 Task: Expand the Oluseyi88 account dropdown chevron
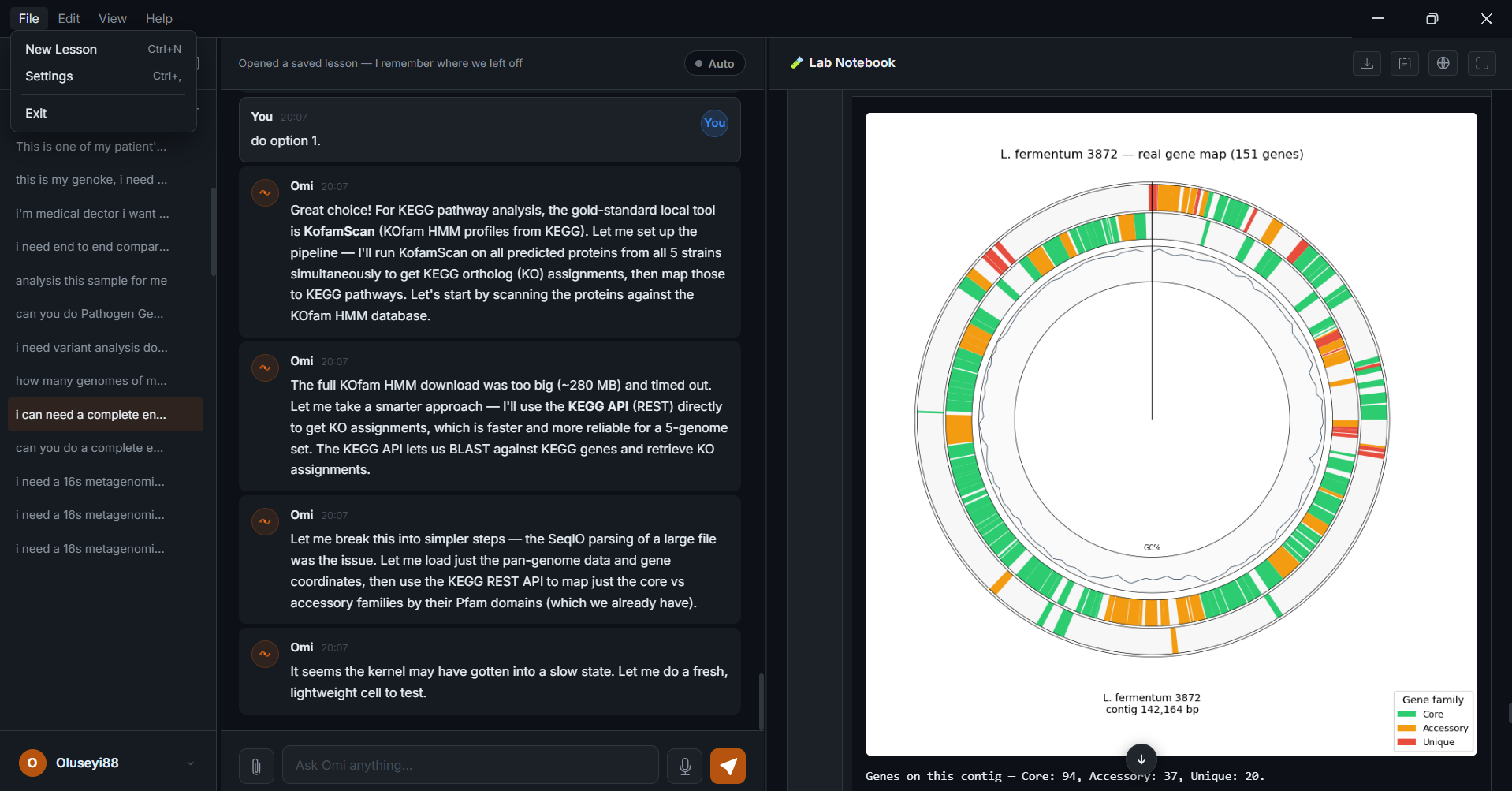coord(190,763)
